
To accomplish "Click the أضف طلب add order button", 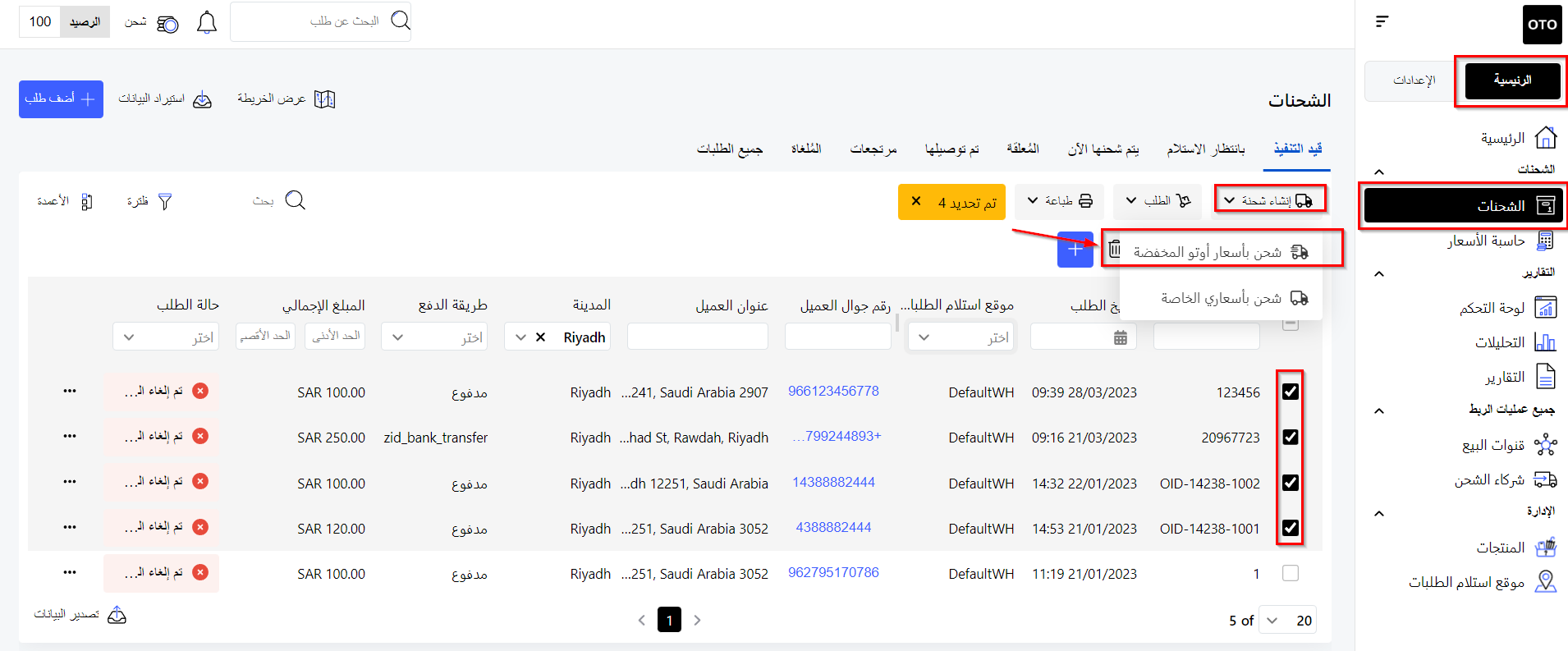I will click(61, 99).
